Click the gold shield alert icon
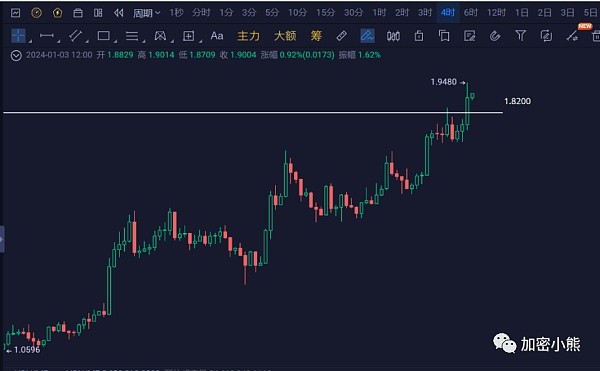Image resolution: width=600 pixels, height=371 pixels. pos(57,13)
